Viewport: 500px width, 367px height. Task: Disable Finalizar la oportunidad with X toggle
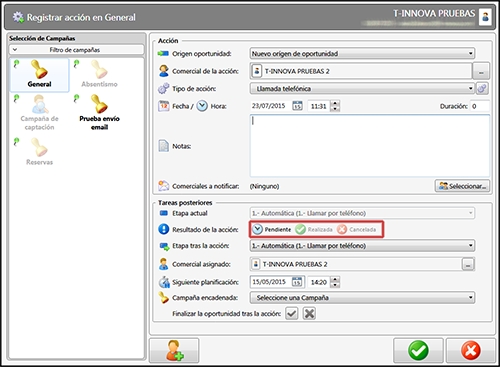[x=309, y=313]
